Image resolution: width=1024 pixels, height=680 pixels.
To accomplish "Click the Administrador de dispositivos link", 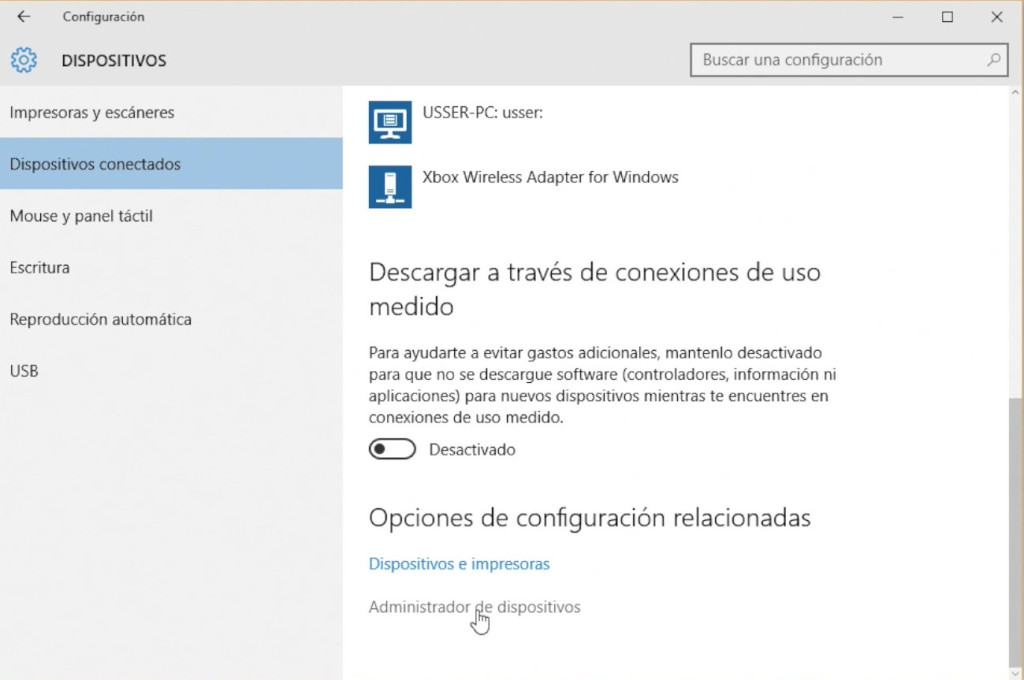I will click(474, 607).
